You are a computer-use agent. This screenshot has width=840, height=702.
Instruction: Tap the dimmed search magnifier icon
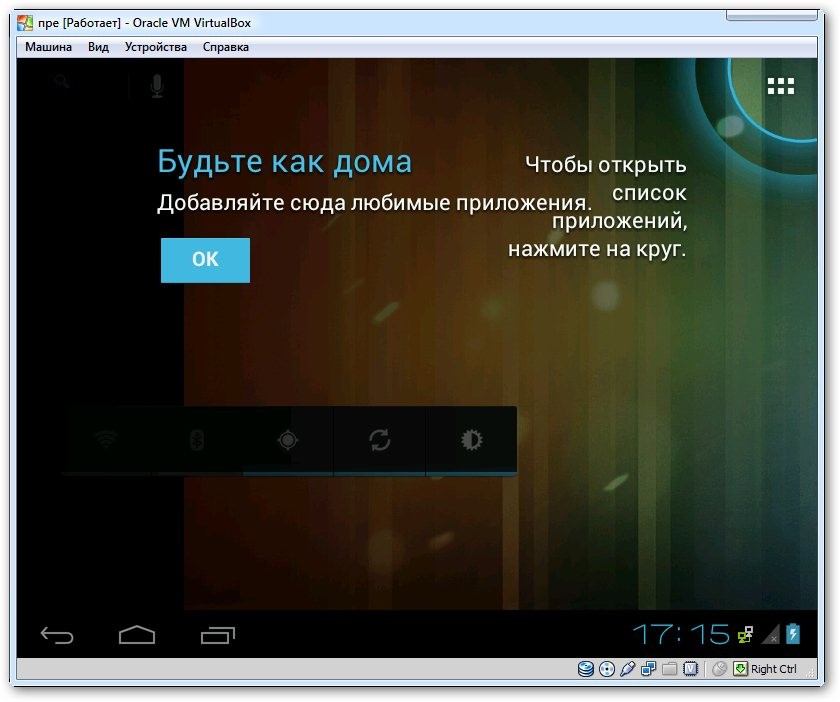pyautogui.click(x=63, y=81)
